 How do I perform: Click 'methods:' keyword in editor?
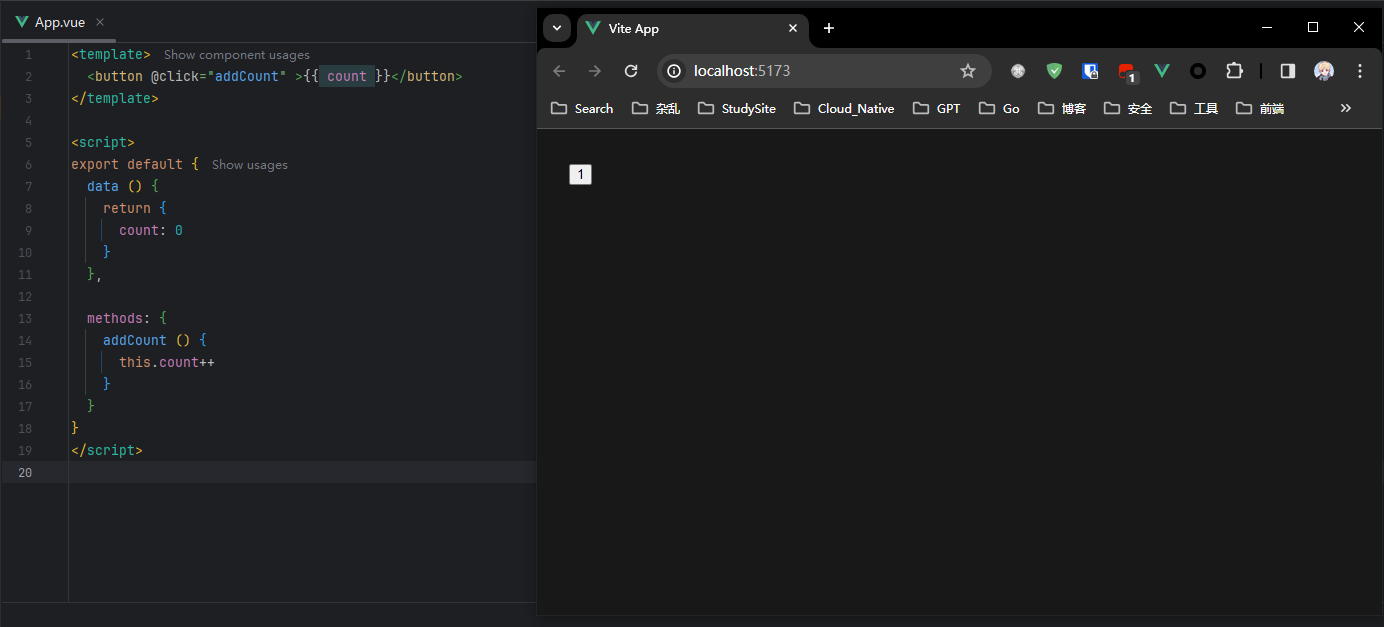tap(119, 318)
